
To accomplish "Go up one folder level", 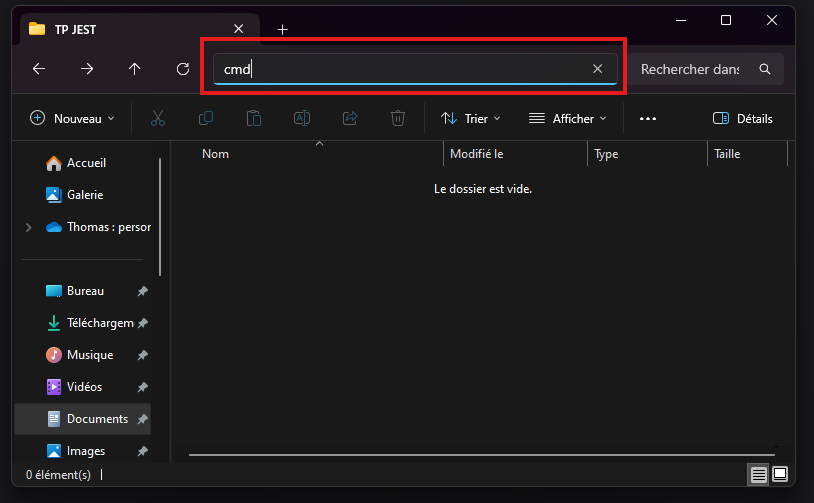I will [135, 69].
